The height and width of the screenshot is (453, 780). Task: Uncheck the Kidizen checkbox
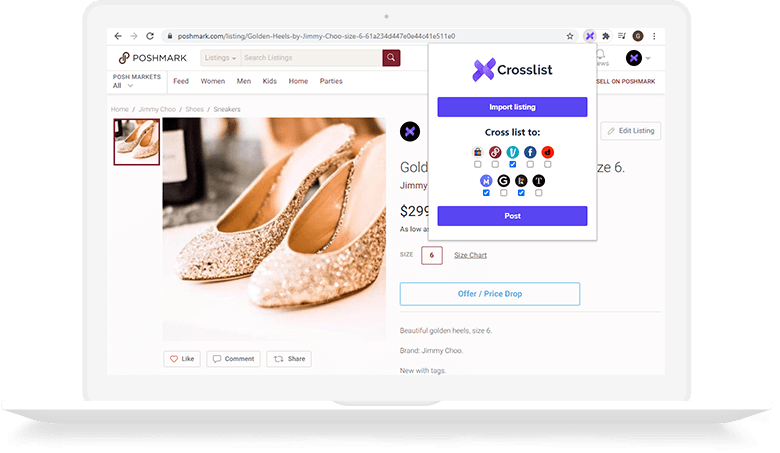(521, 193)
